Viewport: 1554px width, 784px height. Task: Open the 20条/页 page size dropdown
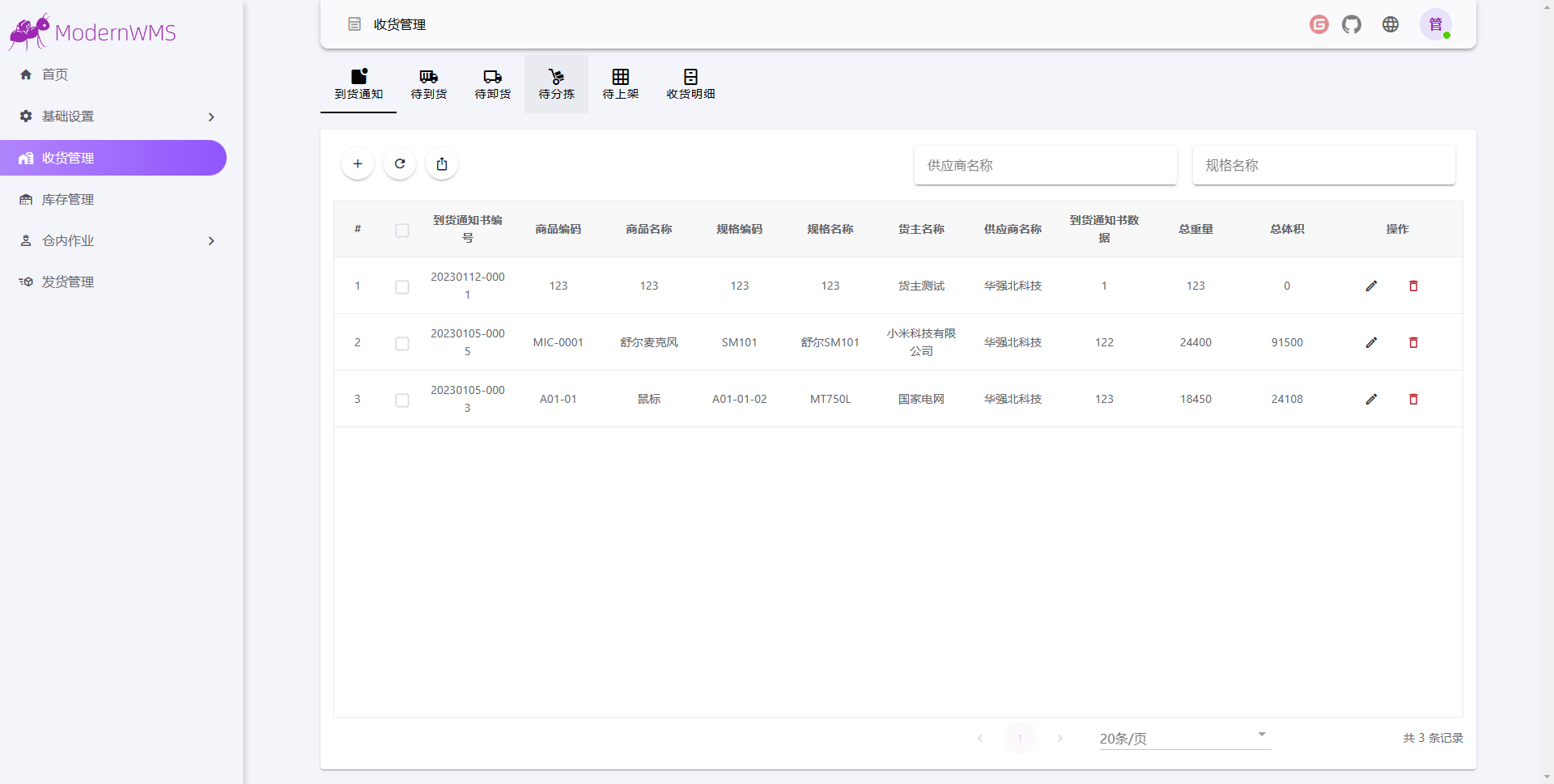(1184, 738)
